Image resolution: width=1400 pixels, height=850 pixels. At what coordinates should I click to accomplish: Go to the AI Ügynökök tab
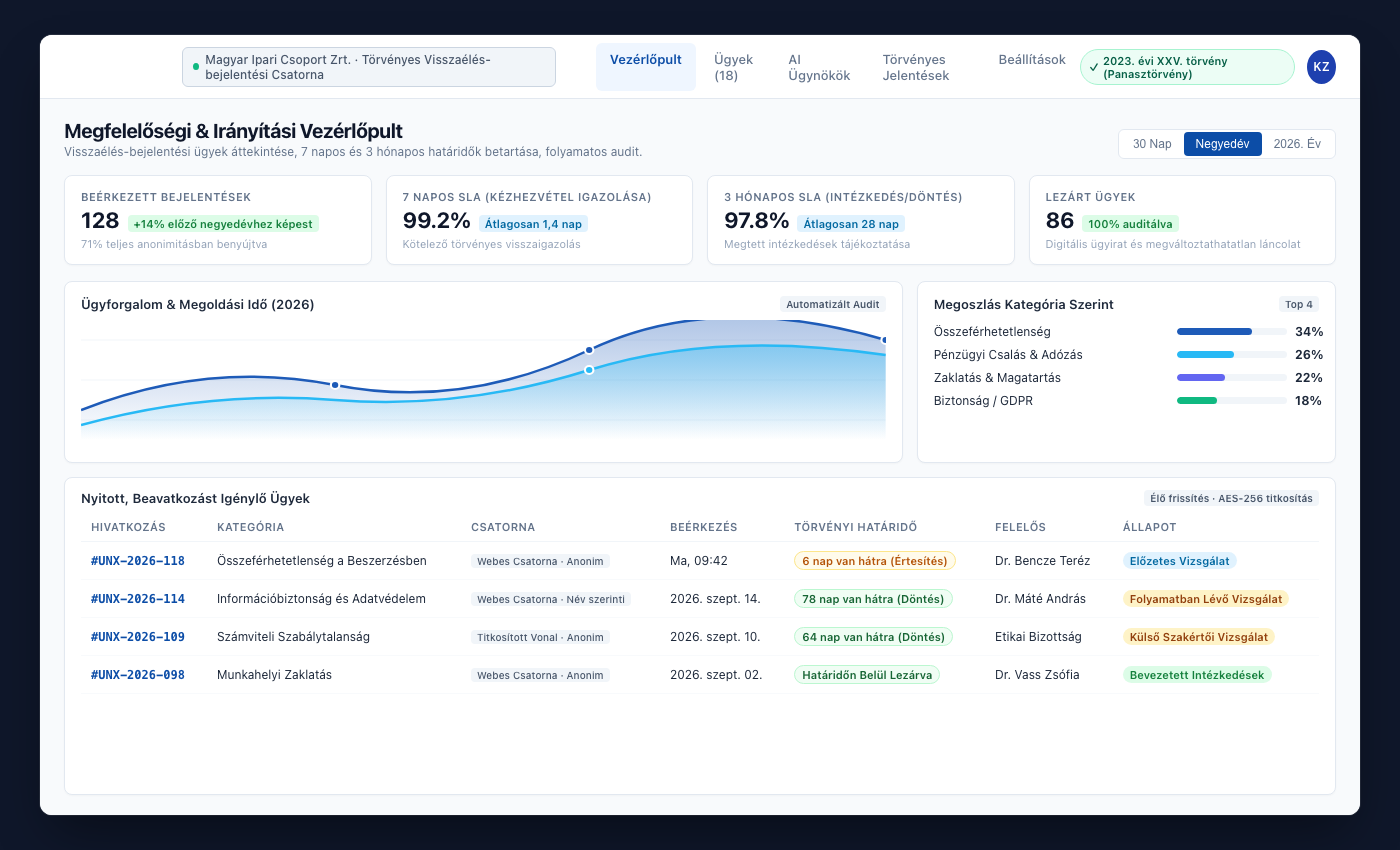point(819,67)
